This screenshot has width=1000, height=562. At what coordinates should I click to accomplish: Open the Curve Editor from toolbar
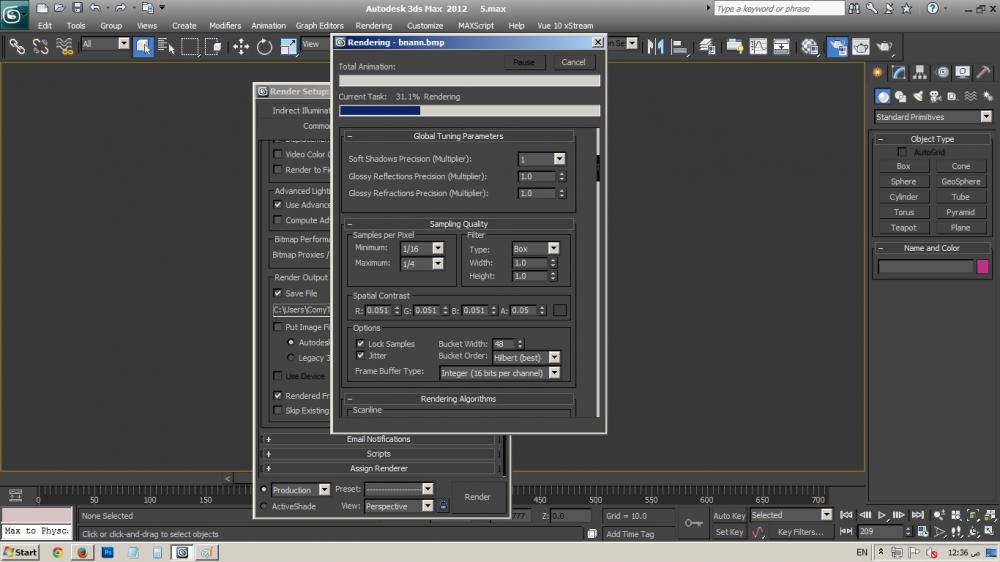pyautogui.click(x=758, y=46)
